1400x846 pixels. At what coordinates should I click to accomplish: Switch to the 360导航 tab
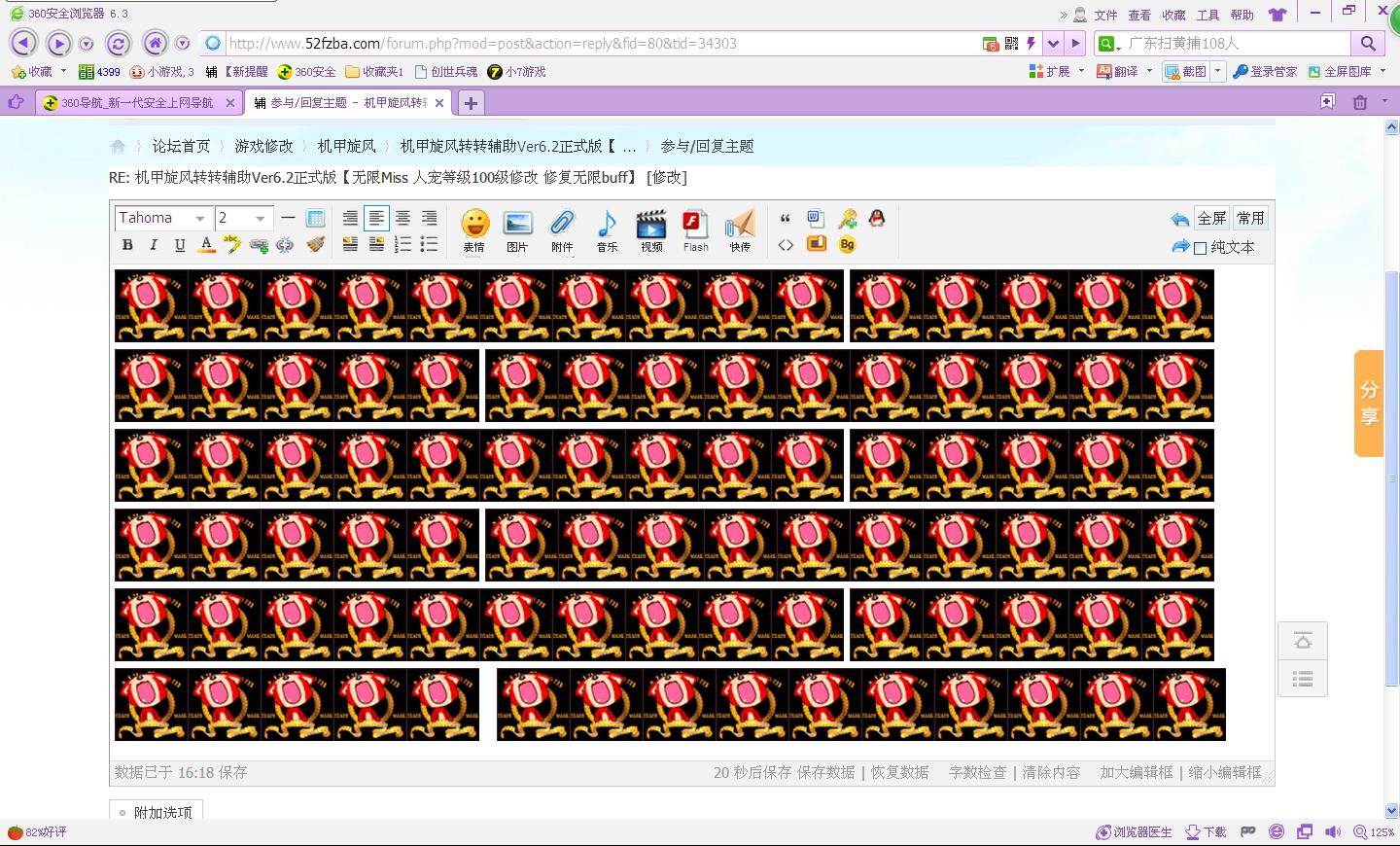137,102
